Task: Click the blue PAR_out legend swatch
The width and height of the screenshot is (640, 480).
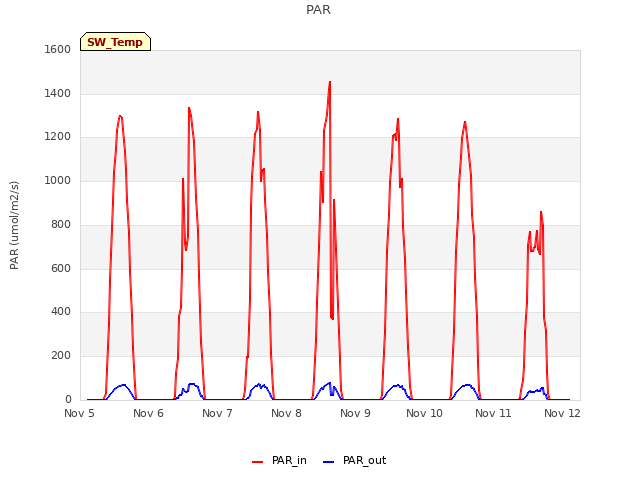Action: tap(329, 462)
